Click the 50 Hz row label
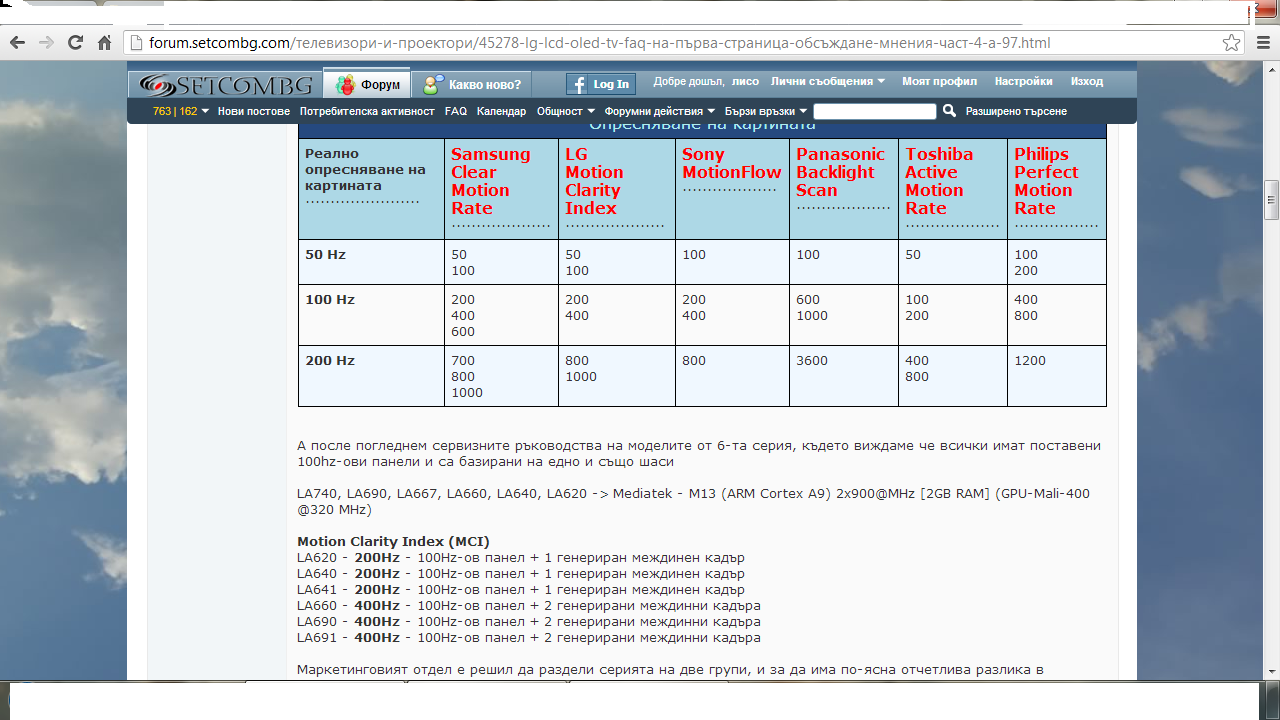 click(x=325, y=255)
